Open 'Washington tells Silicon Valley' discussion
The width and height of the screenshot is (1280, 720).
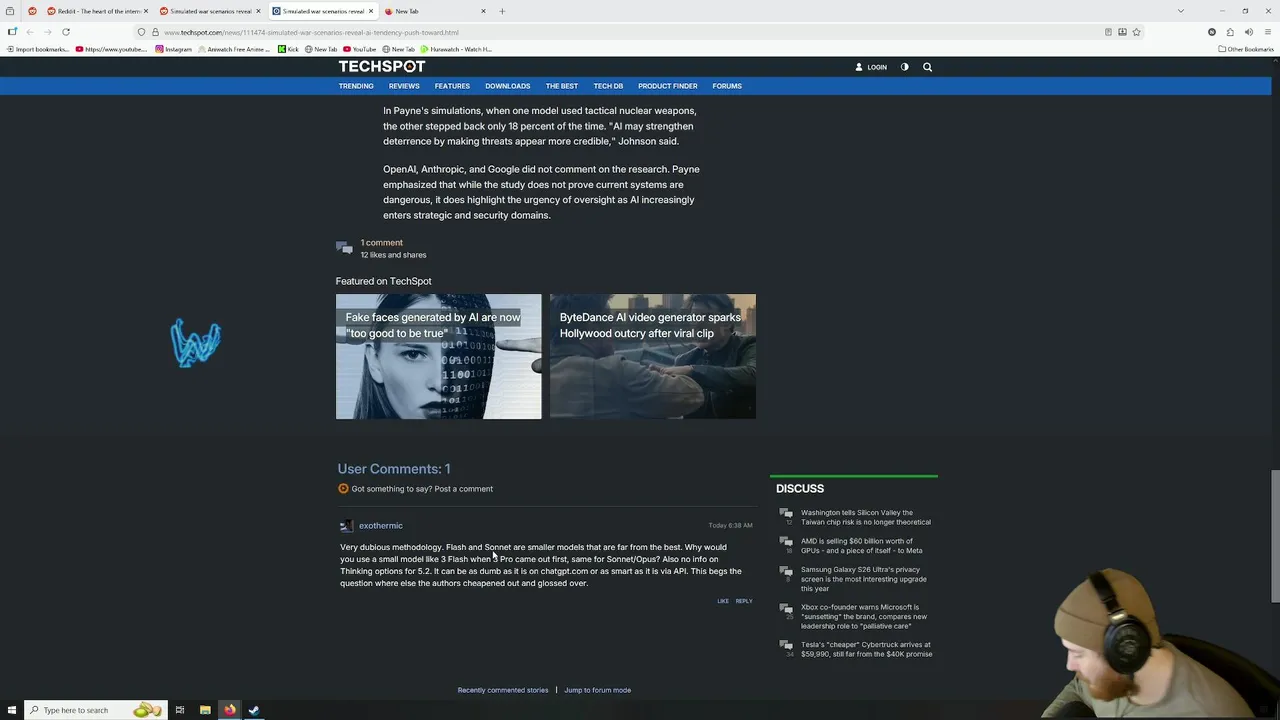(x=866, y=517)
